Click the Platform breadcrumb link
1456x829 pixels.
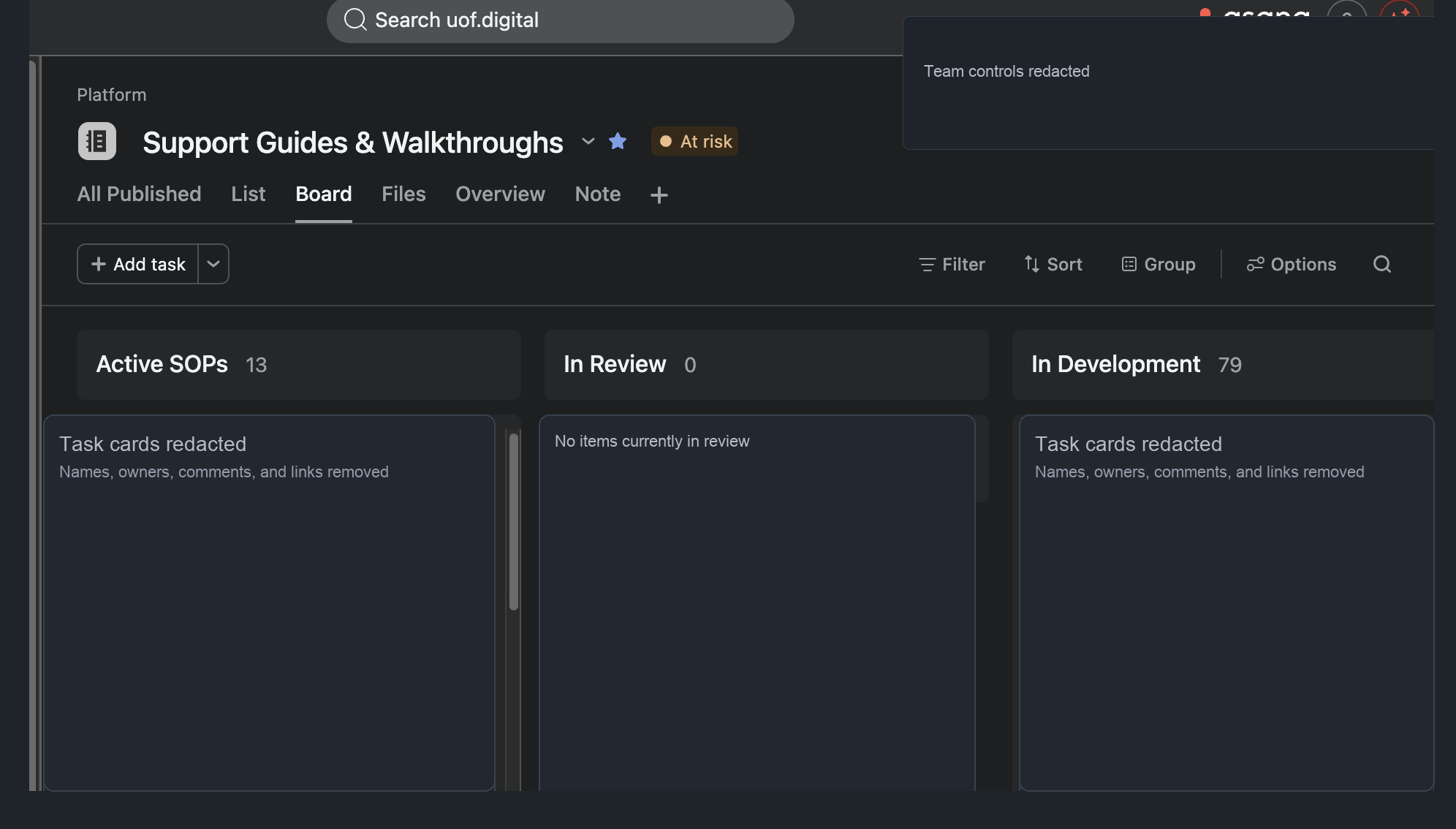tap(112, 94)
